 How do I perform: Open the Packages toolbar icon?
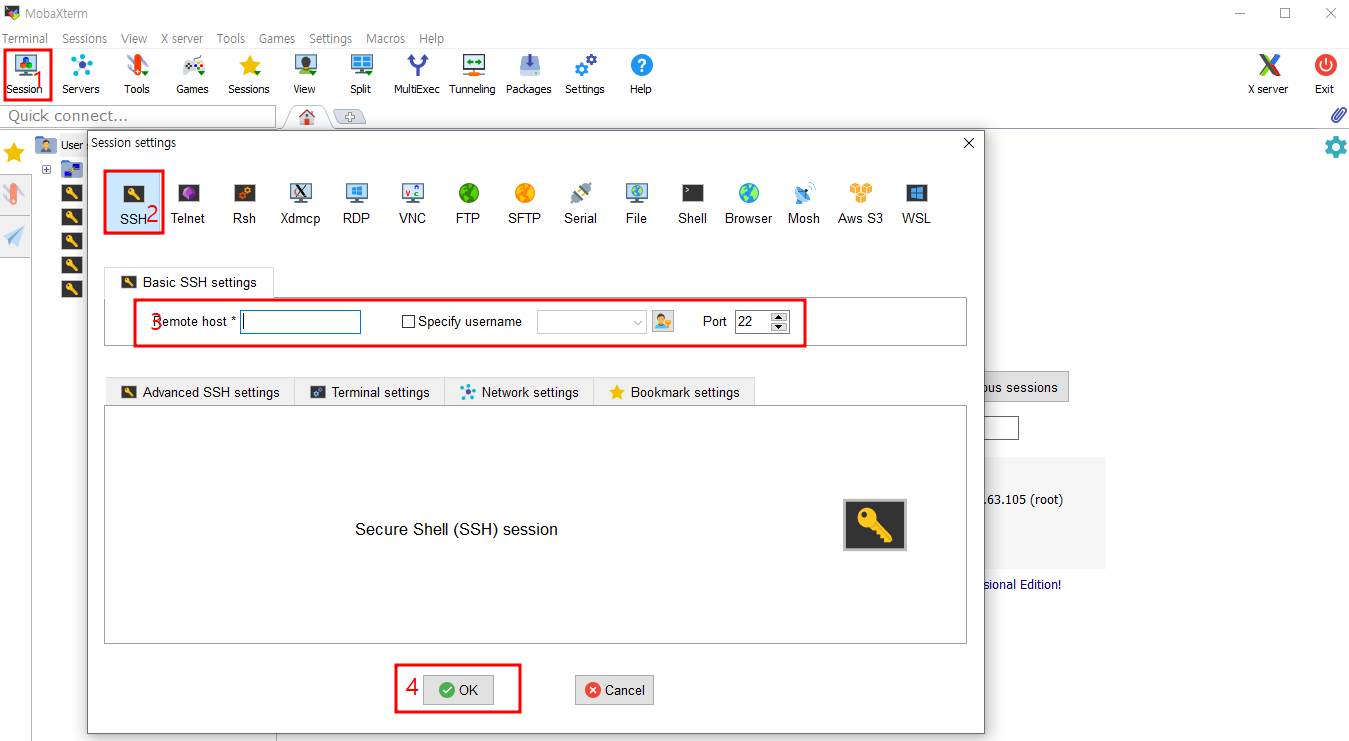(529, 75)
